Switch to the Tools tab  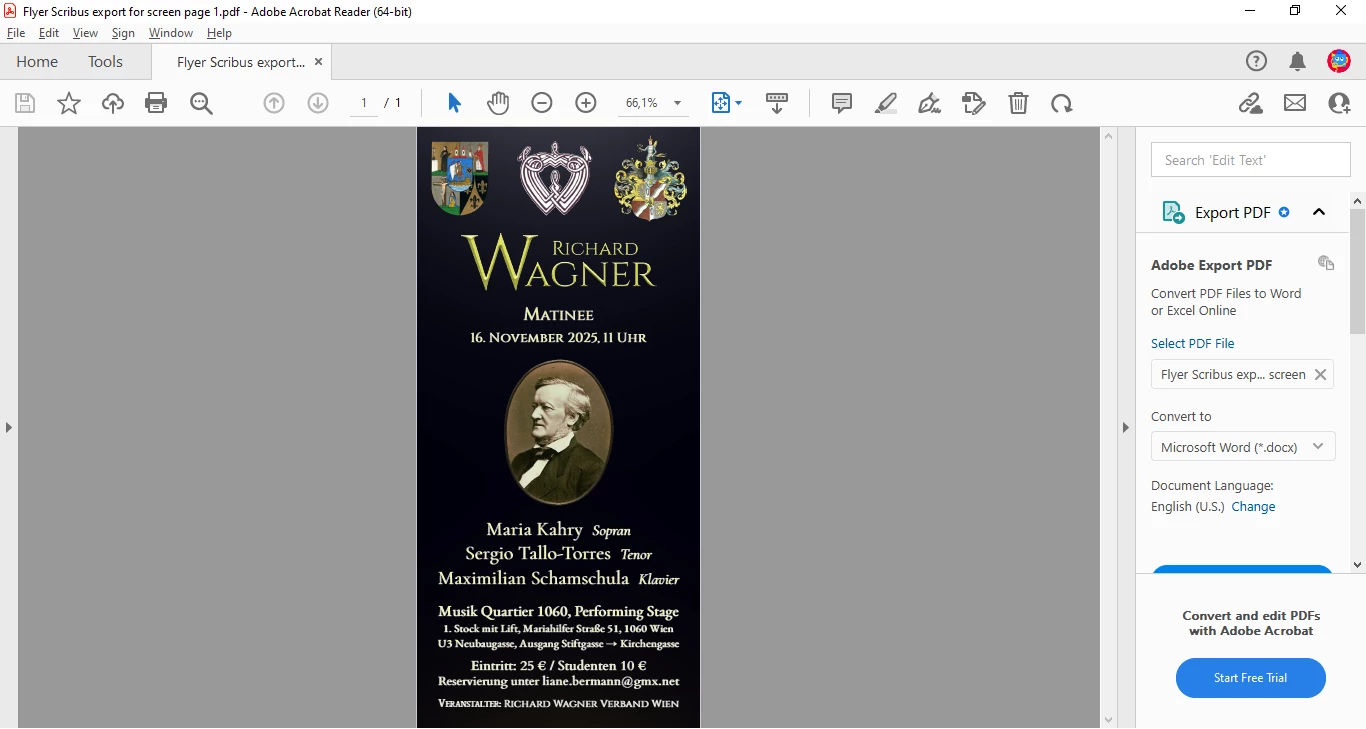[x=105, y=62]
